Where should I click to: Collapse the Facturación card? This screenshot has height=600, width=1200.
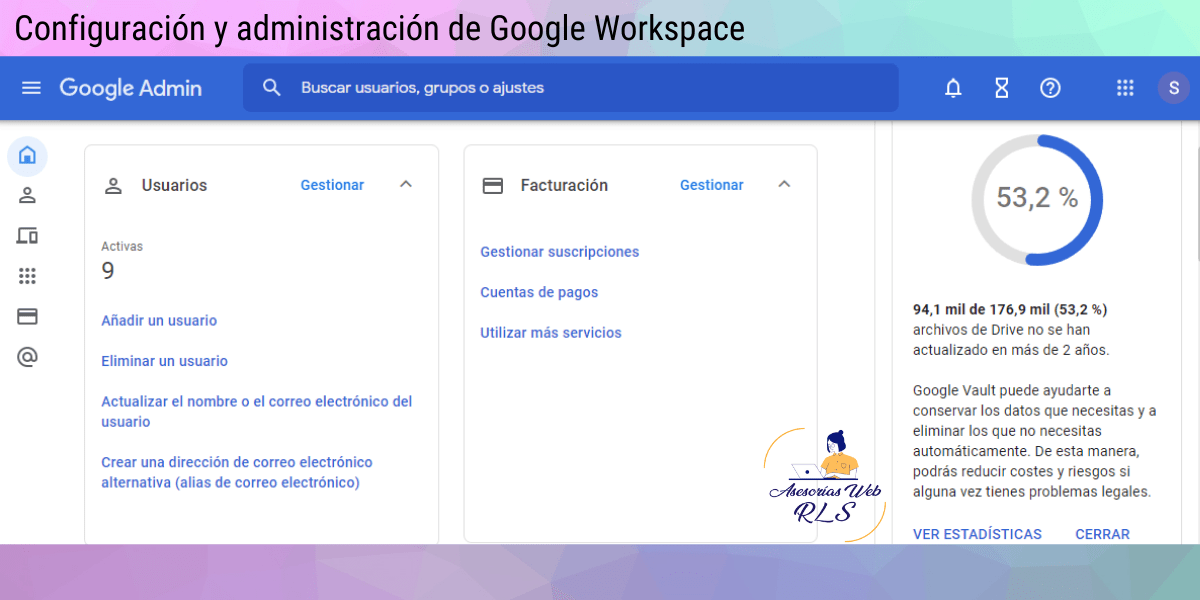(x=785, y=184)
